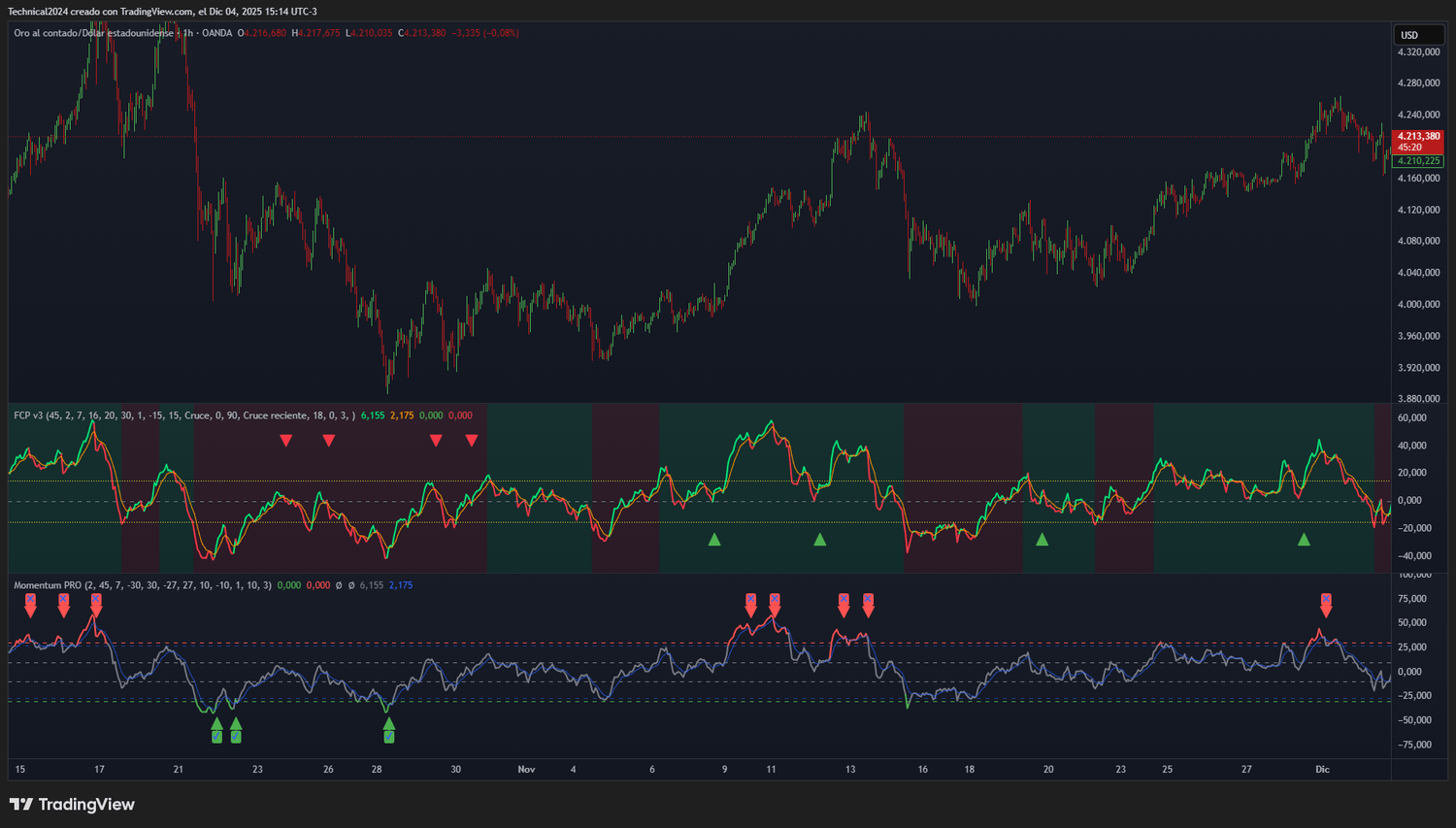Click the first red down triangle in FCP panel
The height and width of the screenshot is (828, 1456).
(x=285, y=441)
